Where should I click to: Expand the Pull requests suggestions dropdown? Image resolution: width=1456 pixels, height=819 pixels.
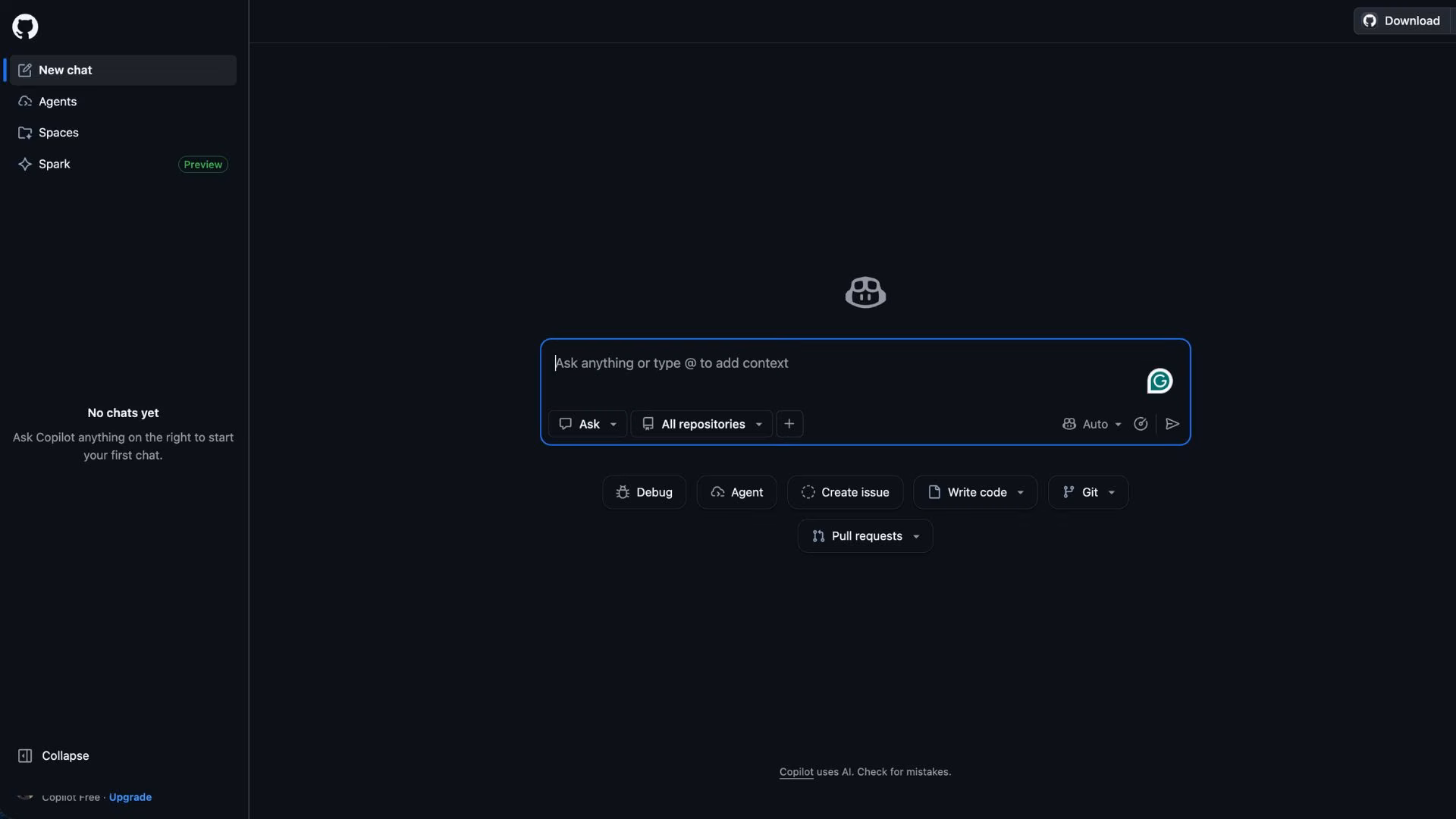point(865,536)
